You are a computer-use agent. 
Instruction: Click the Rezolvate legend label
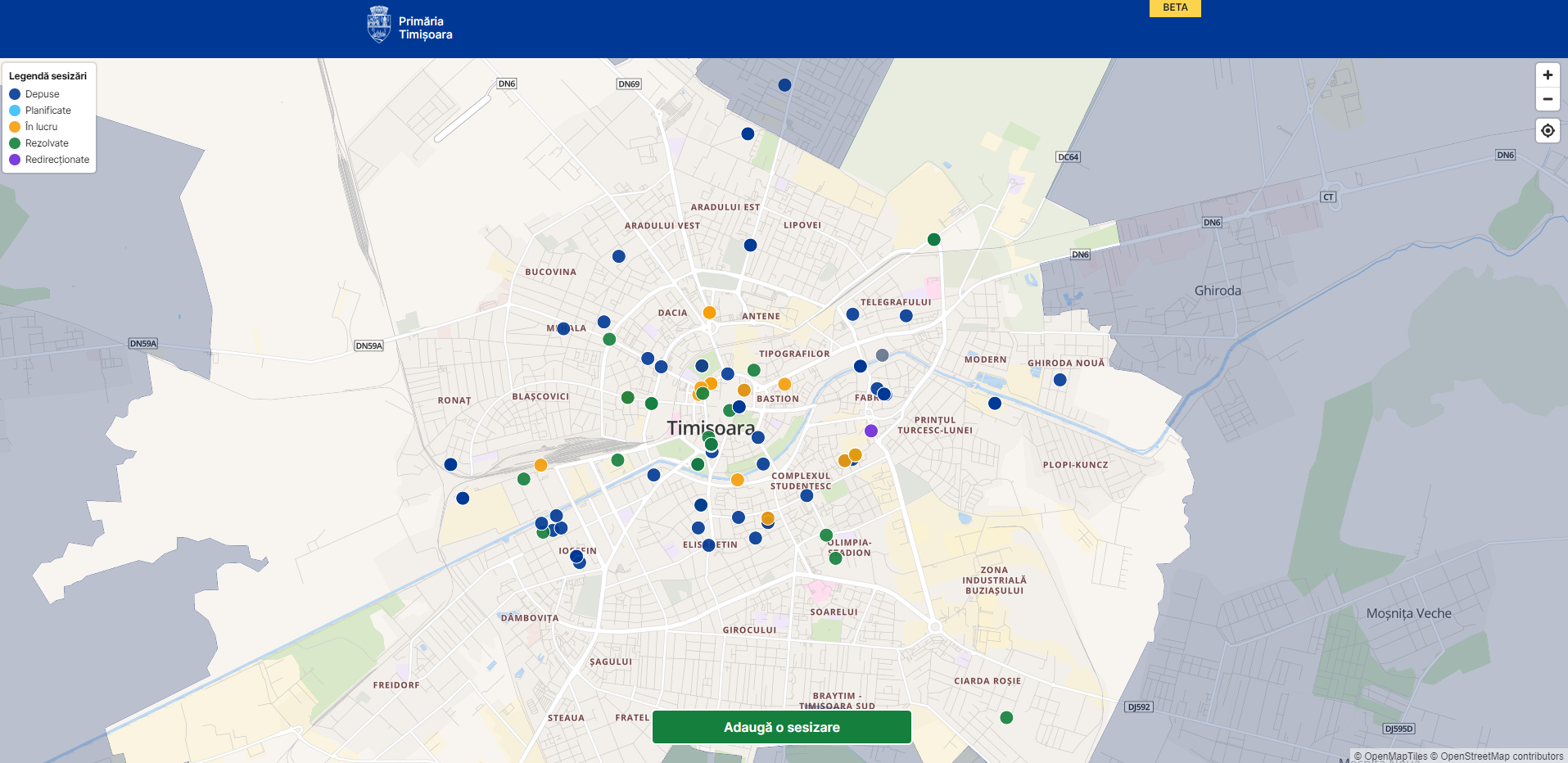pos(47,143)
